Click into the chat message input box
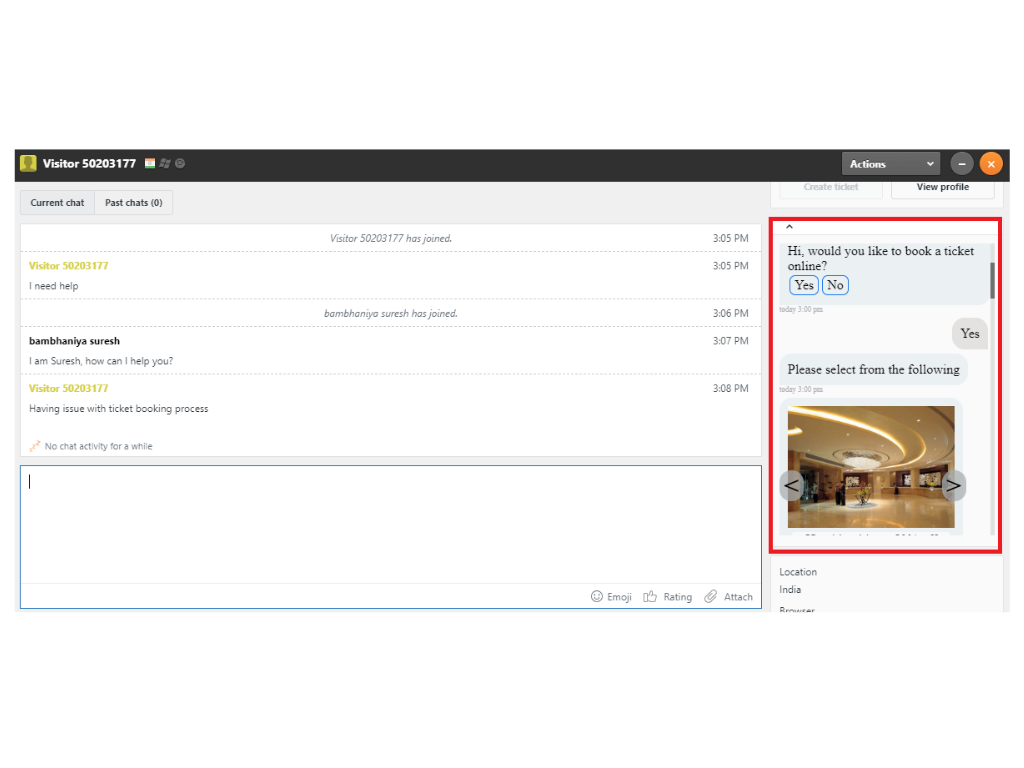This screenshot has width=1024, height=768. point(391,524)
